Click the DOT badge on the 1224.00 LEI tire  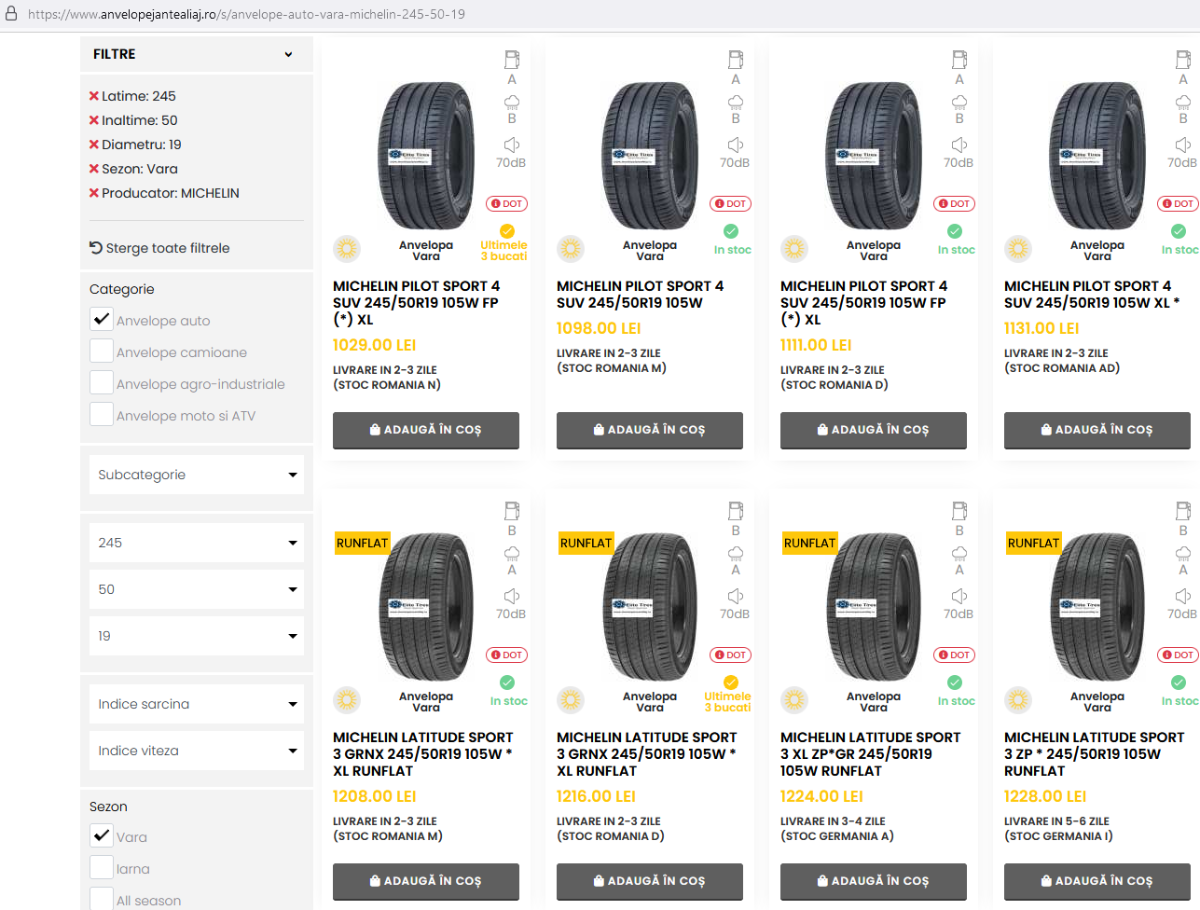[955, 655]
